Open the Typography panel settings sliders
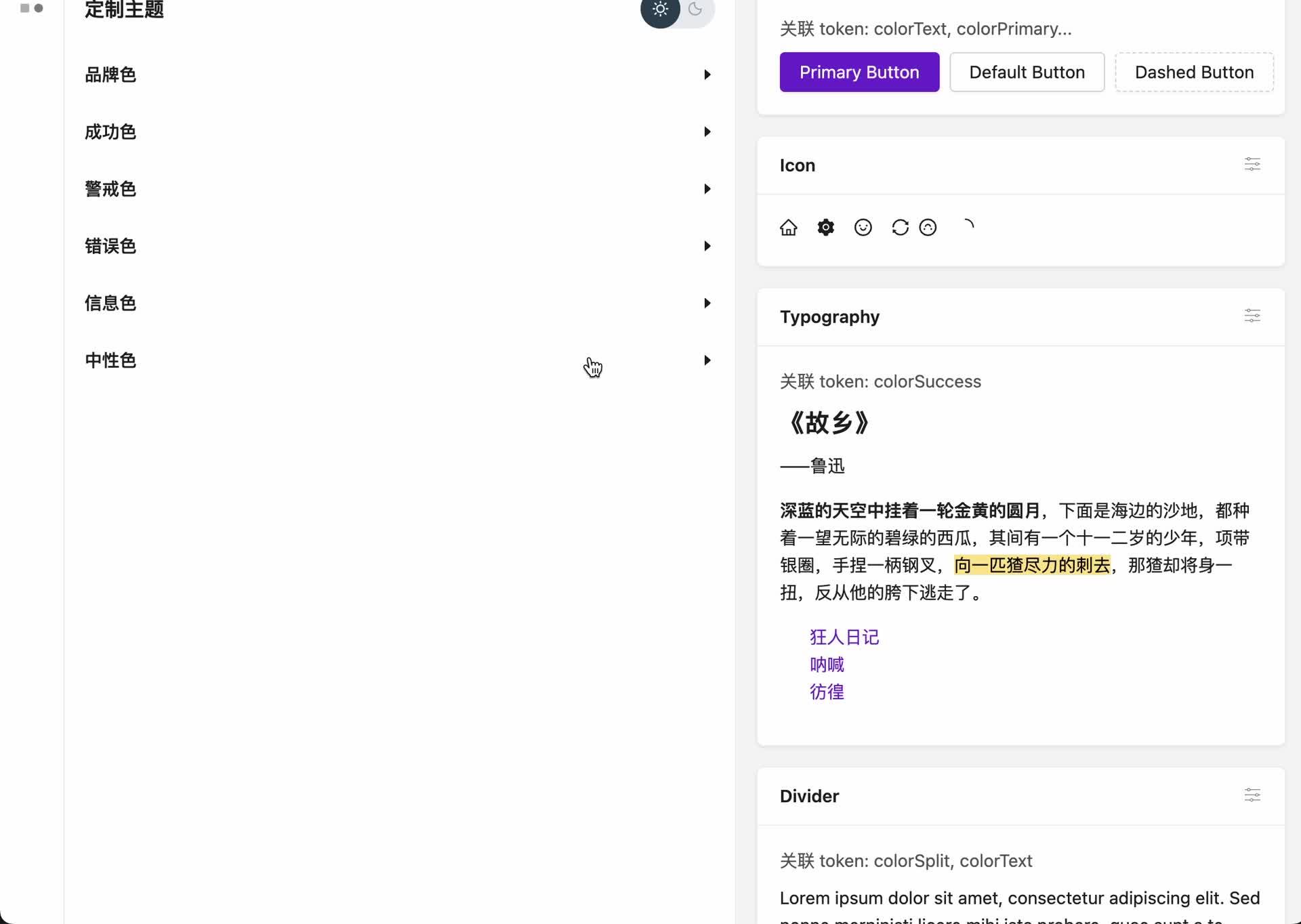1301x924 pixels. point(1252,316)
